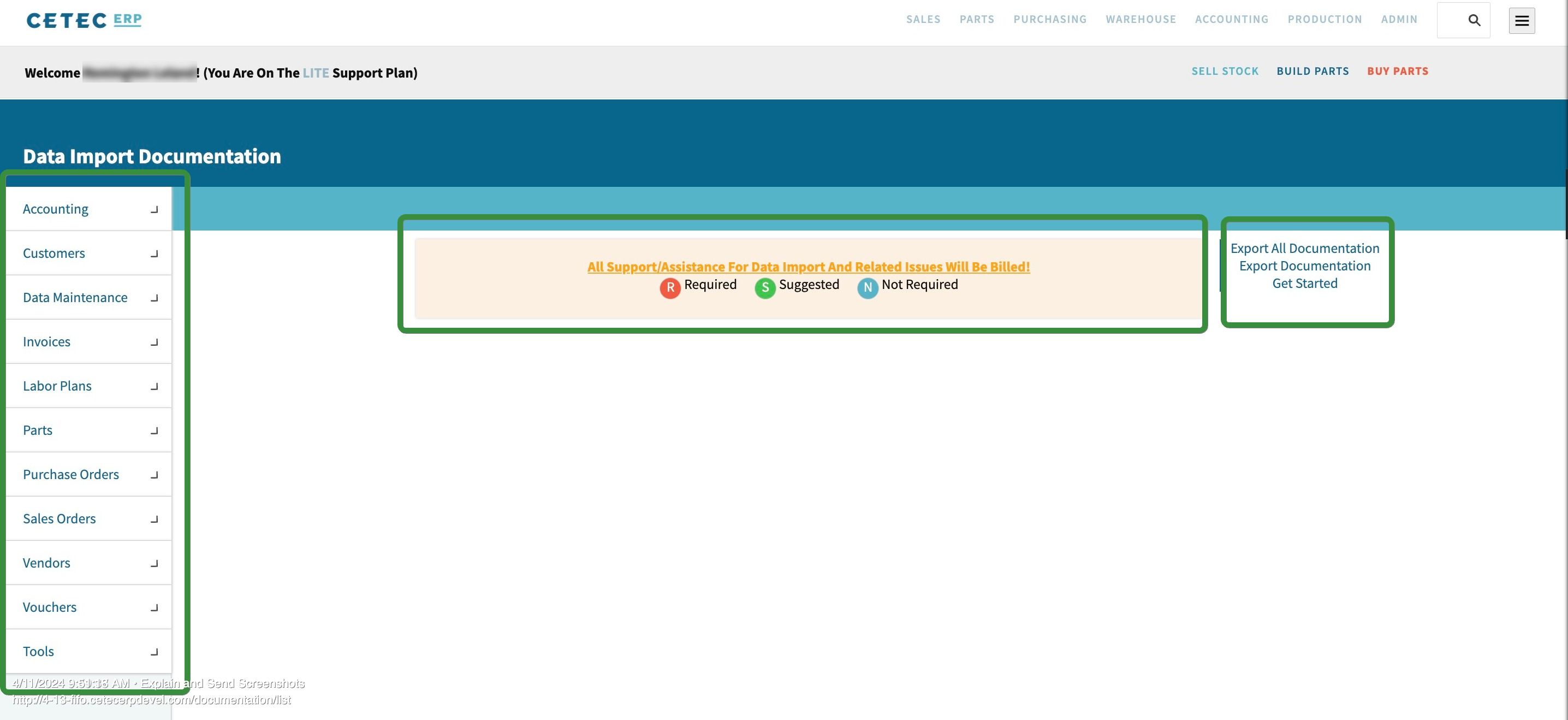
Task: Expand the Accounting section arrow
Action: (x=154, y=210)
